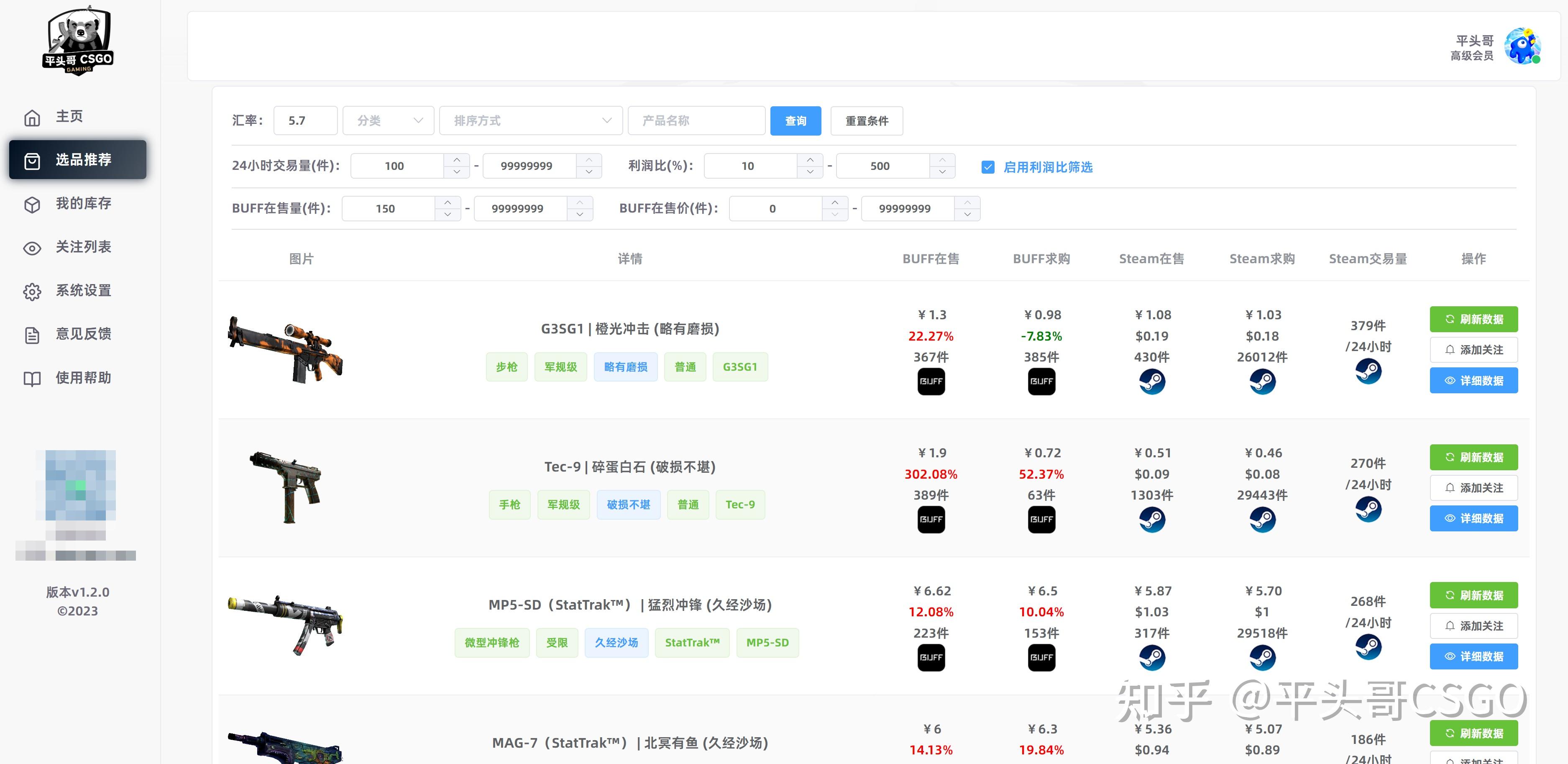
Task: Focus the 汇率 input field
Action: pyautogui.click(x=306, y=120)
